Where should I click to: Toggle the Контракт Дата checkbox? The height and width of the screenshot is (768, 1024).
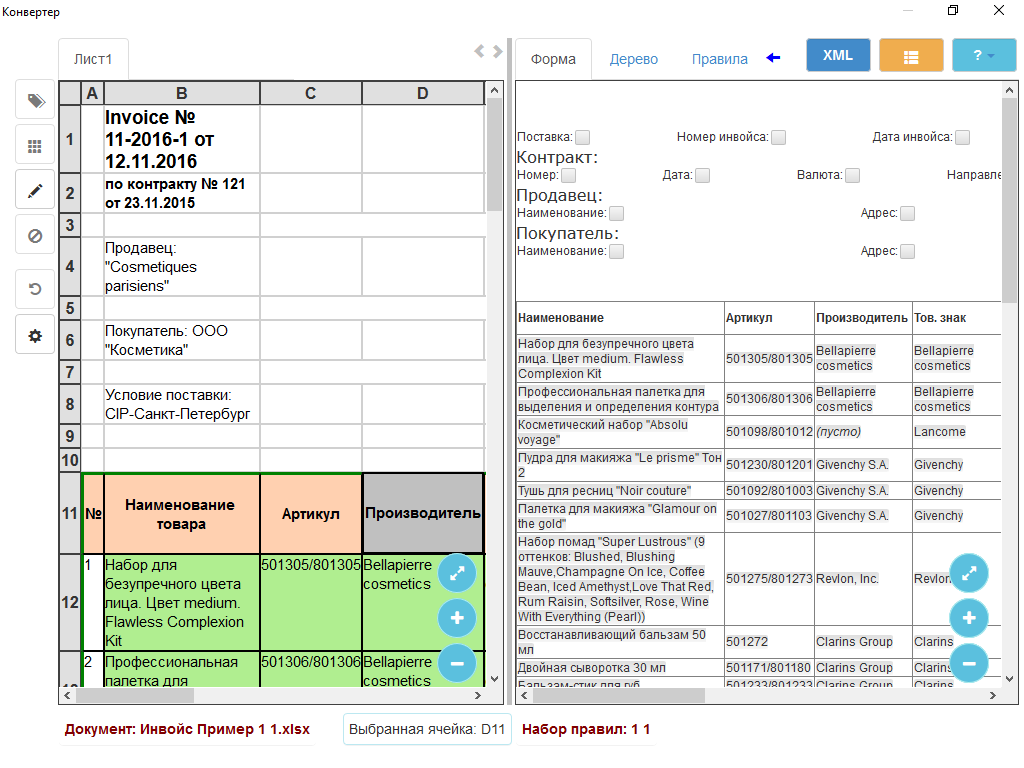coord(703,175)
